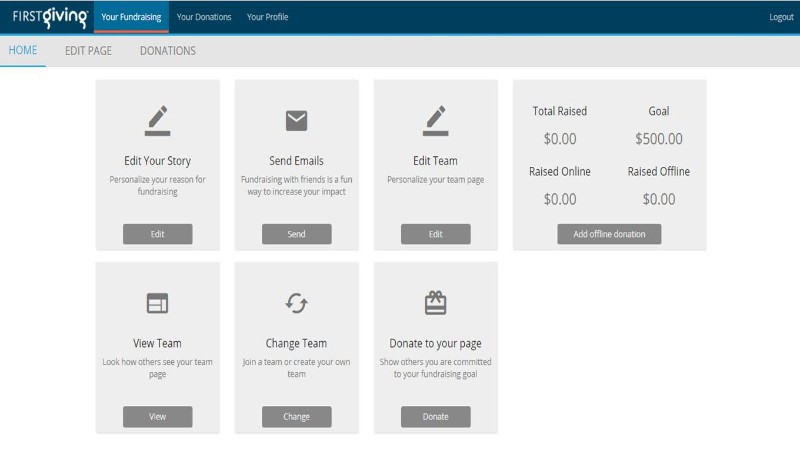Switch to the EDIT PAGE tab
The image size is (800, 451).
pos(88,51)
